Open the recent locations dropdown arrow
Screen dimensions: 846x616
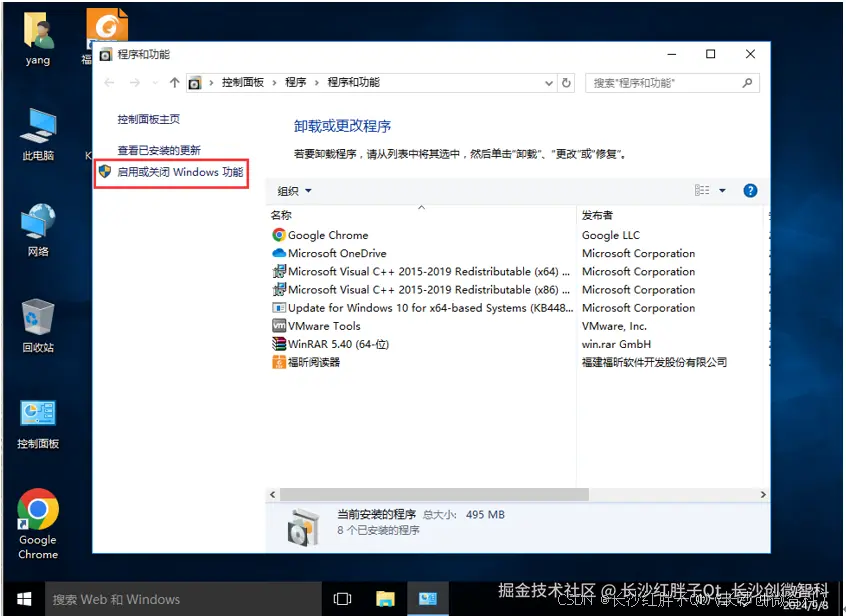coord(155,83)
